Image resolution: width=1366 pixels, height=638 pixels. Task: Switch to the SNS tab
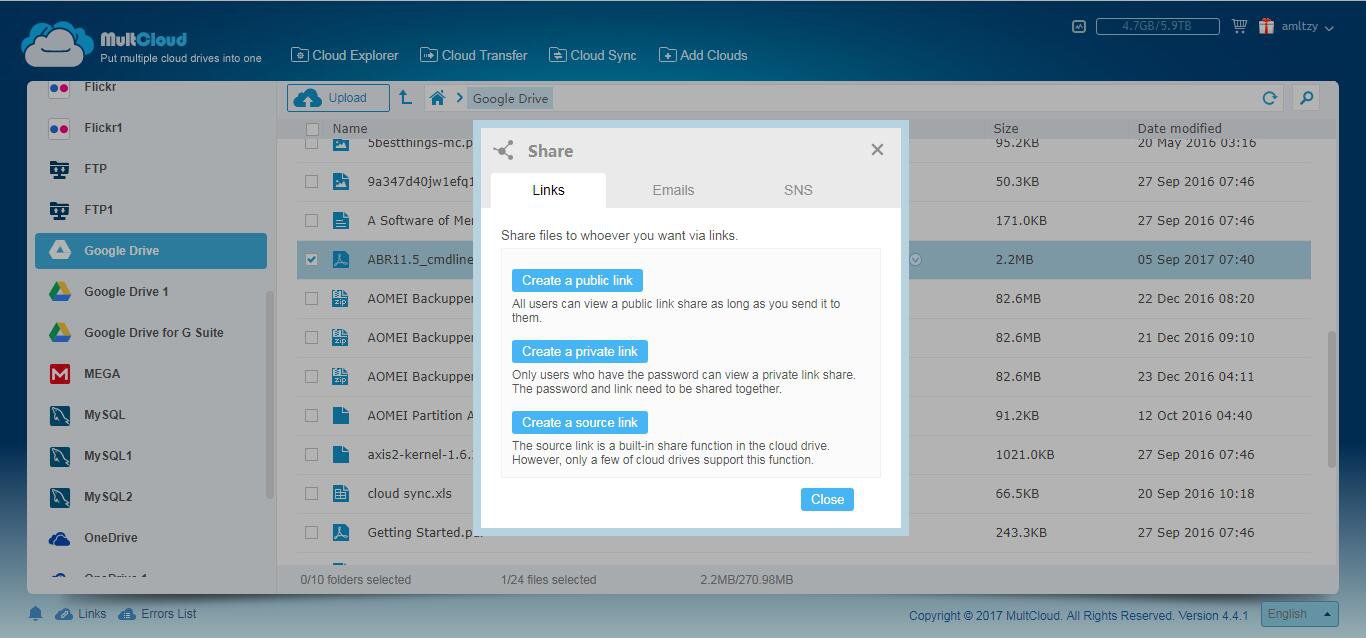[x=798, y=190]
